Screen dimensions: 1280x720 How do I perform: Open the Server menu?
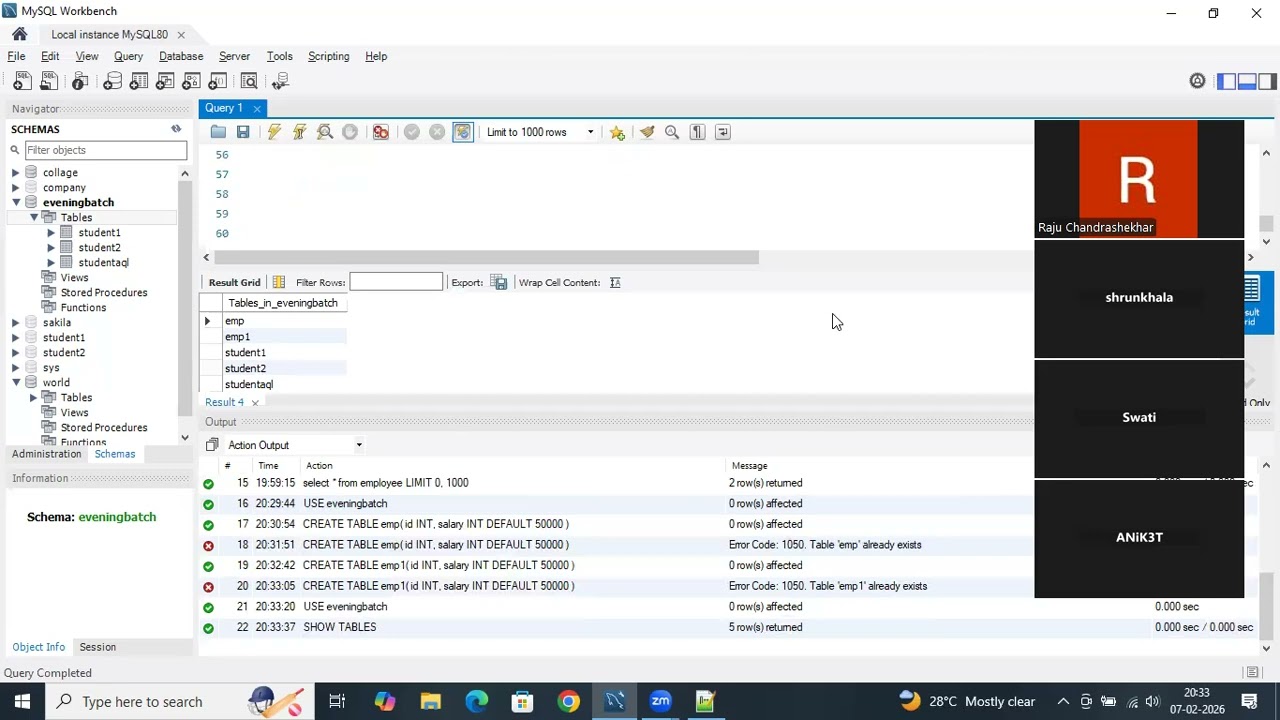click(234, 56)
